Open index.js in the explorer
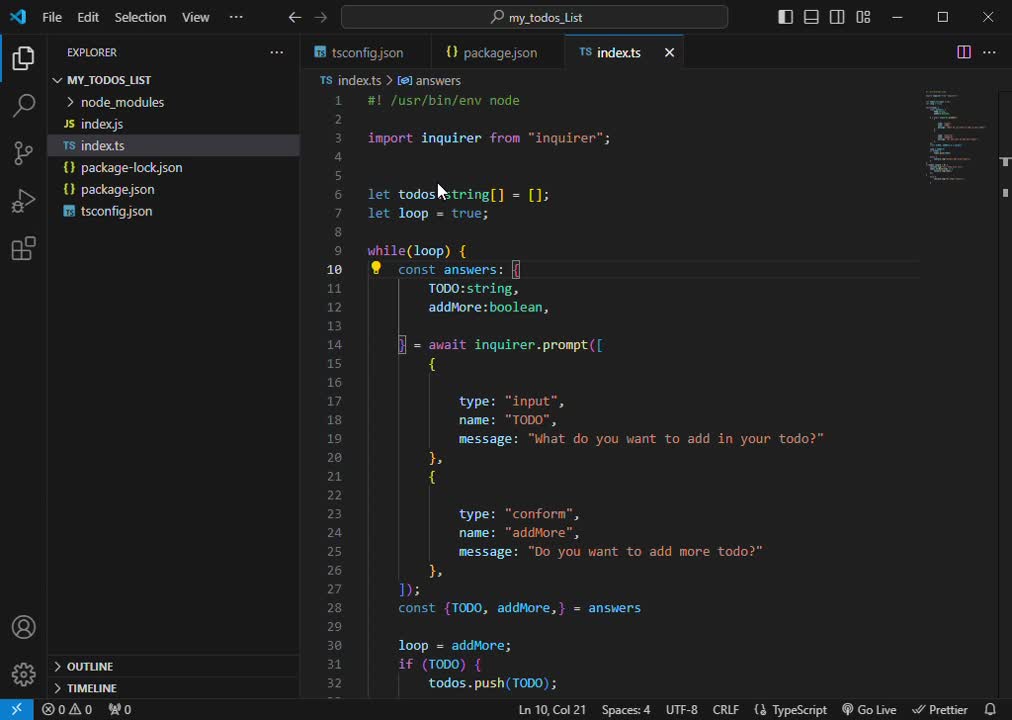Screen dimensions: 1012x720 pyautogui.click(x=174, y=124)
